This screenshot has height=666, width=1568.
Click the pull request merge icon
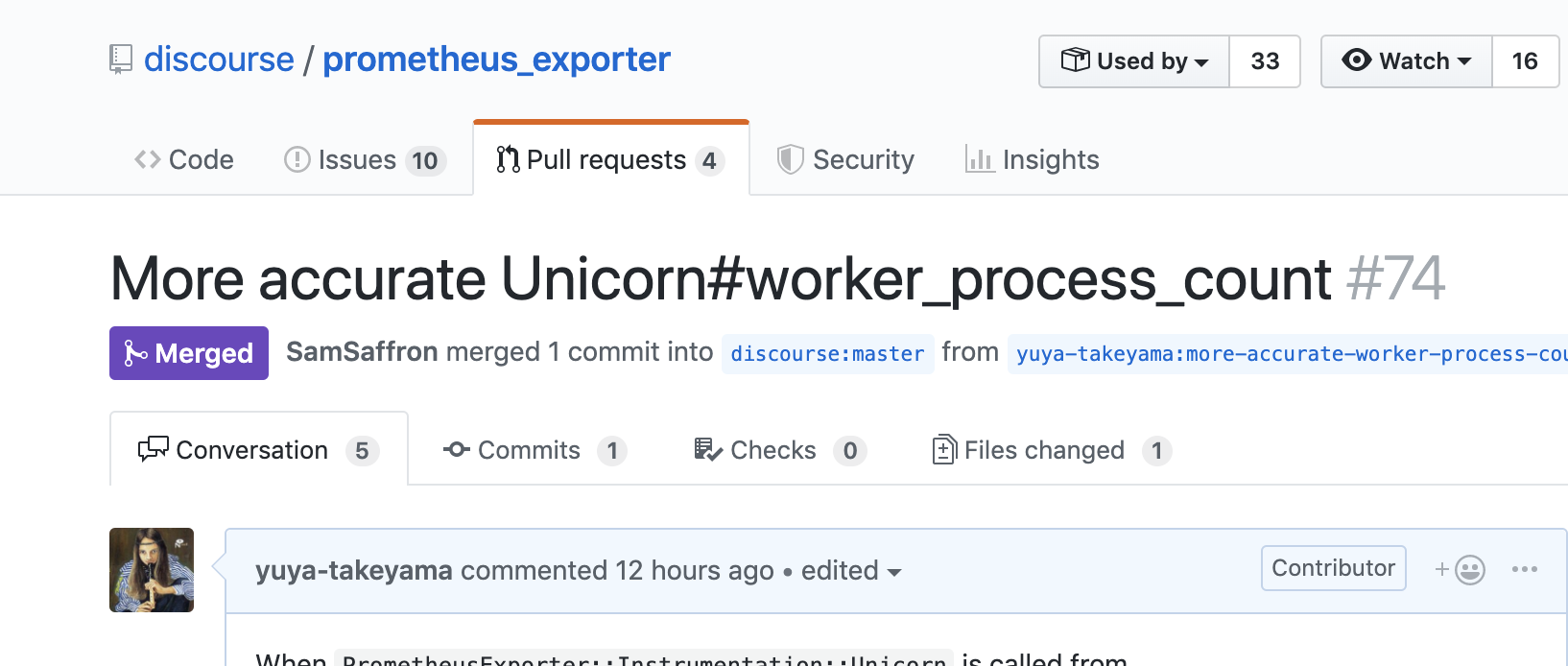click(x=508, y=159)
